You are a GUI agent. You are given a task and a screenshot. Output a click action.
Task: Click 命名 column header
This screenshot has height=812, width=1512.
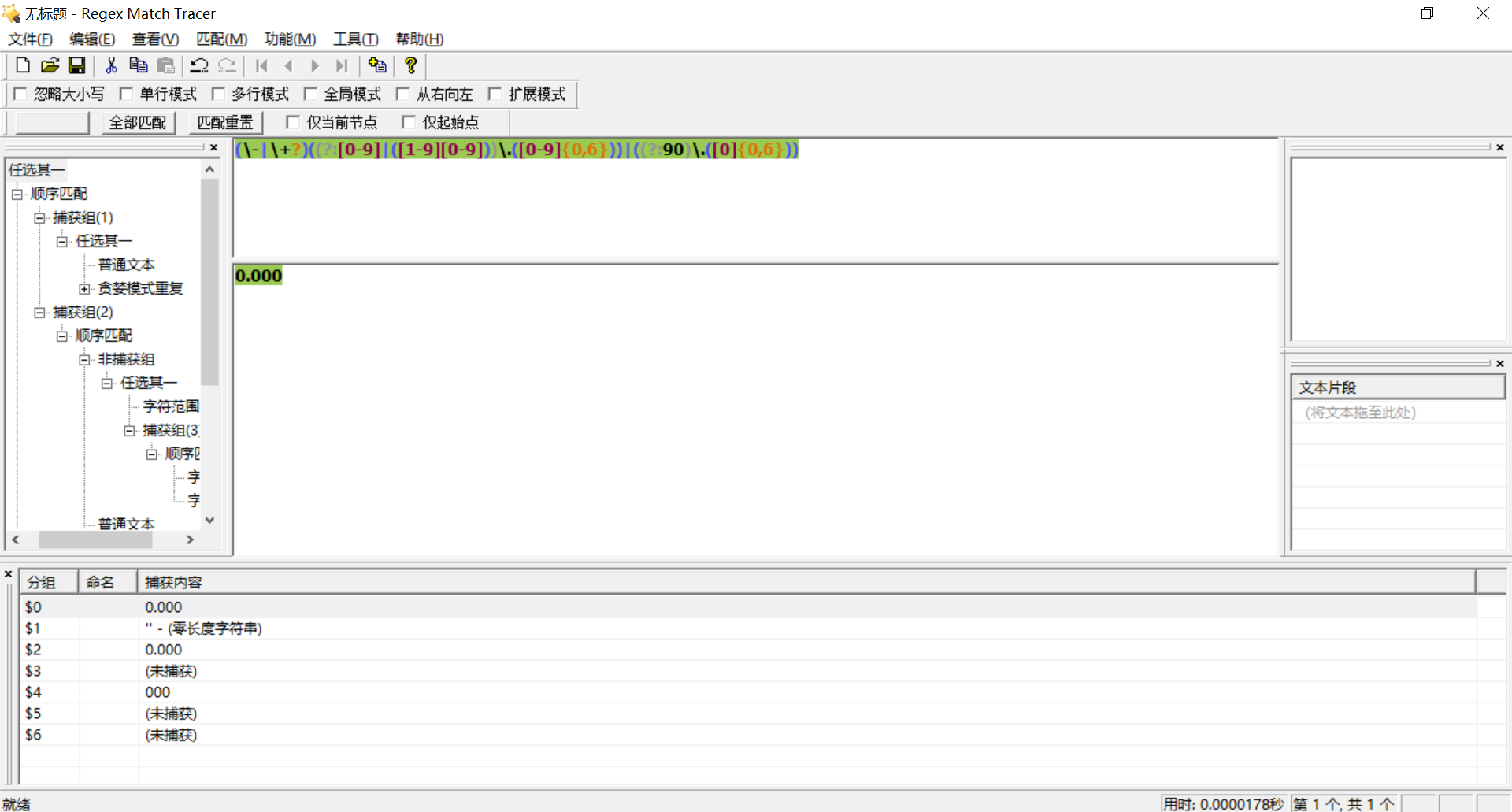108,582
